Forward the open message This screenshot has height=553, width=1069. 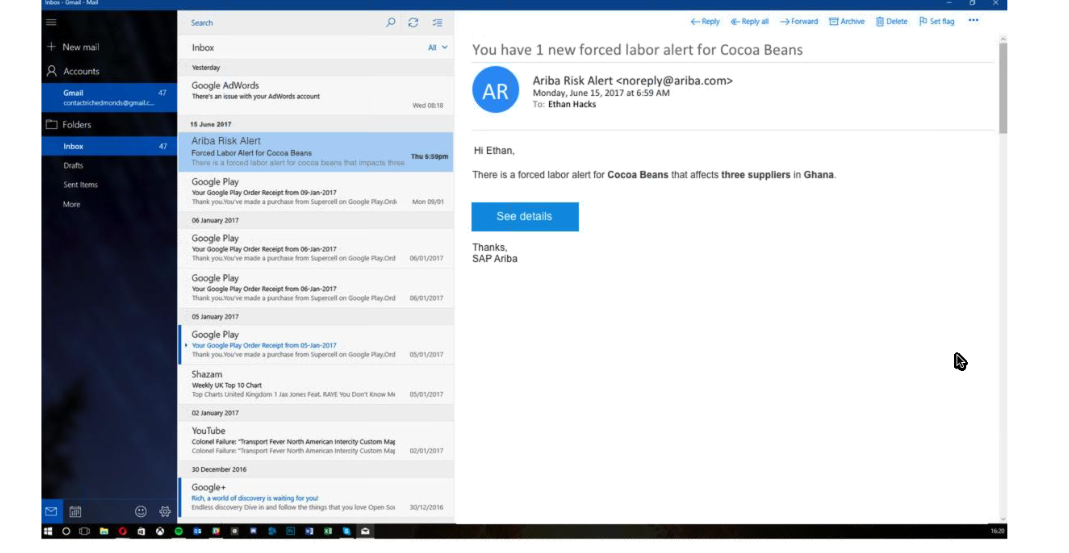[x=799, y=22]
